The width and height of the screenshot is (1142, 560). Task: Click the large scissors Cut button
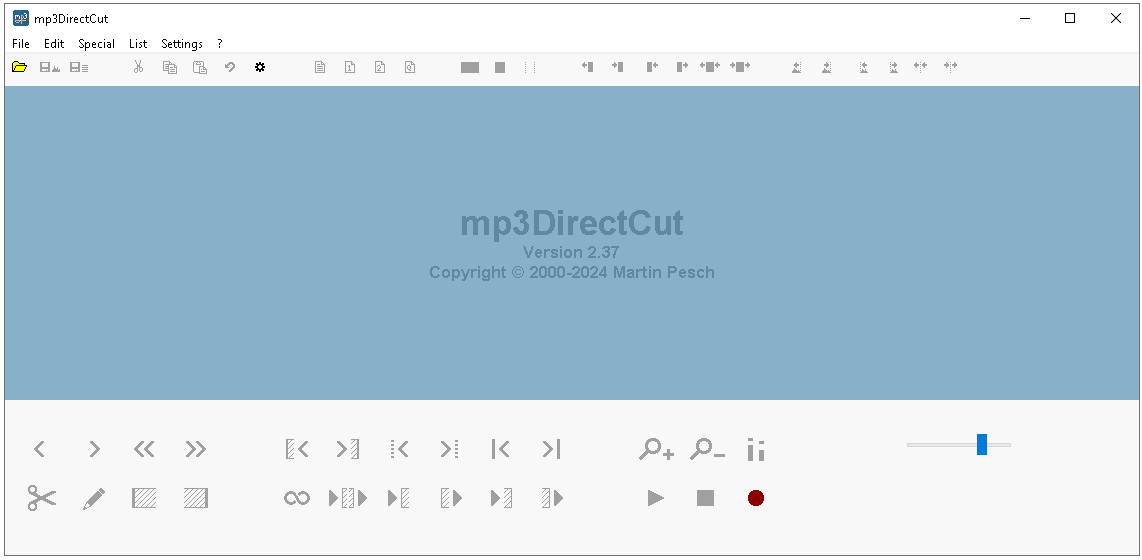click(x=42, y=498)
